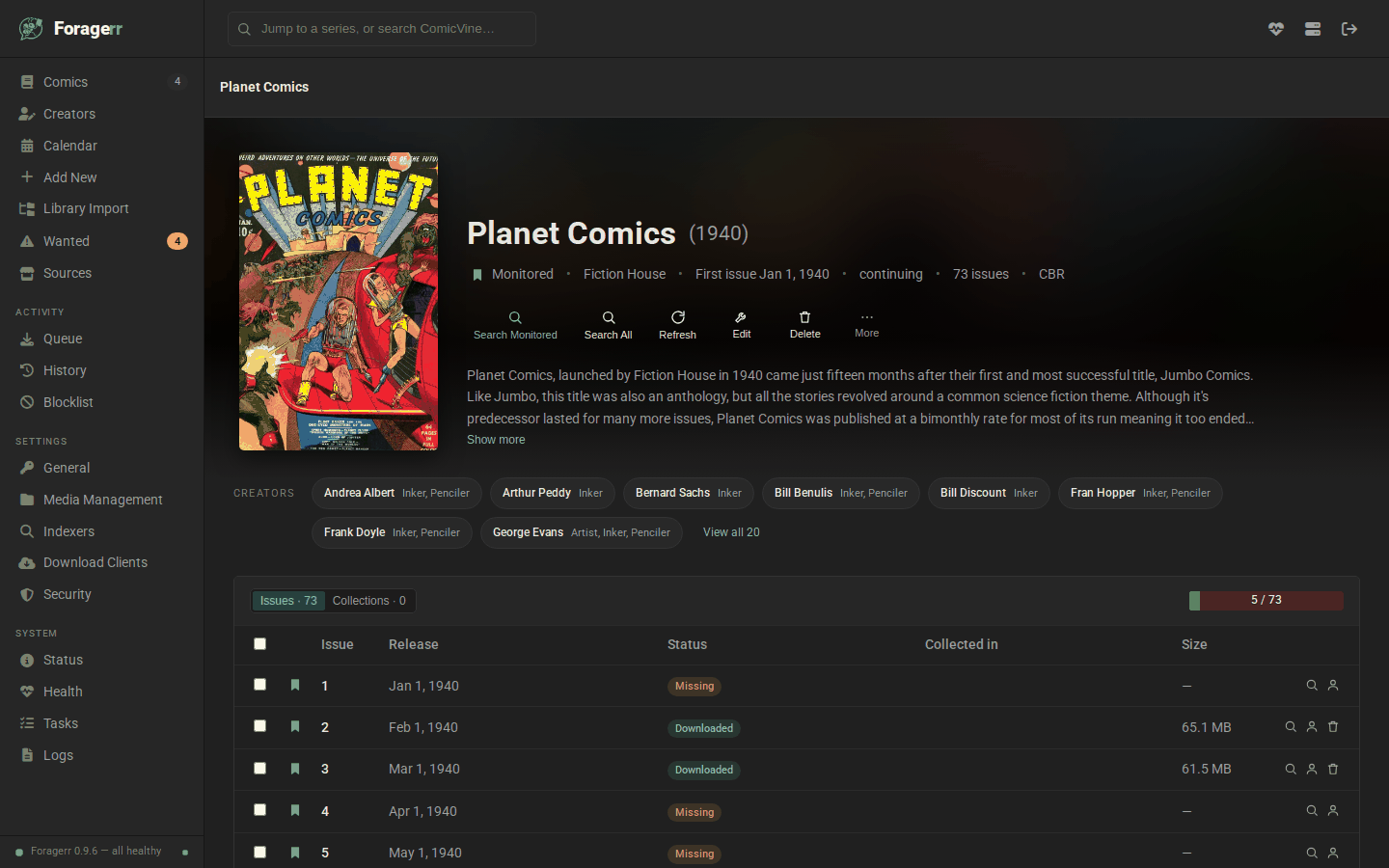Search for issue 2 with magnifier icon
This screenshot has height=868, width=1389.
(x=1291, y=727)
